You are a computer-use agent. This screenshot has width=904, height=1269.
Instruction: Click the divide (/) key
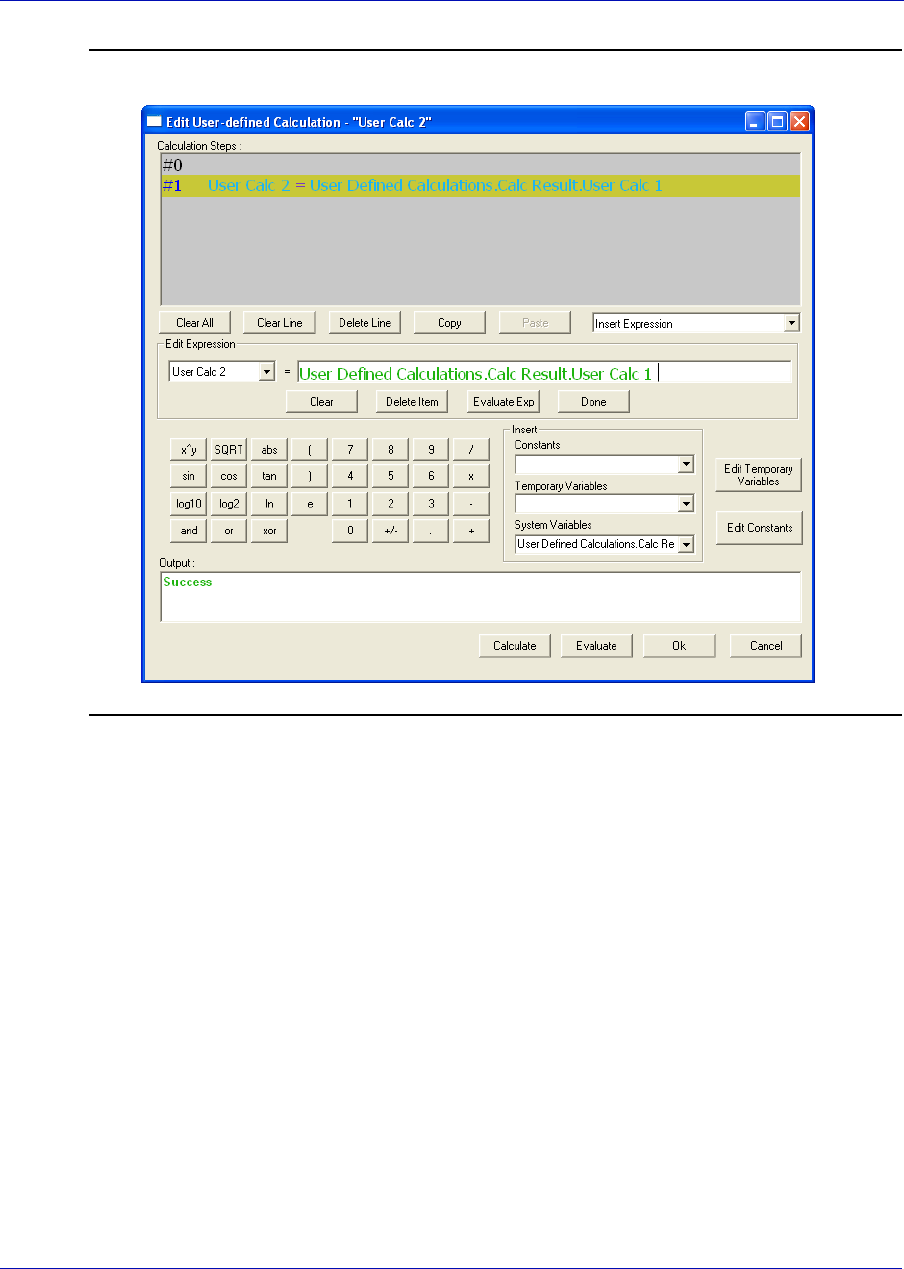(x=471, y=450)
